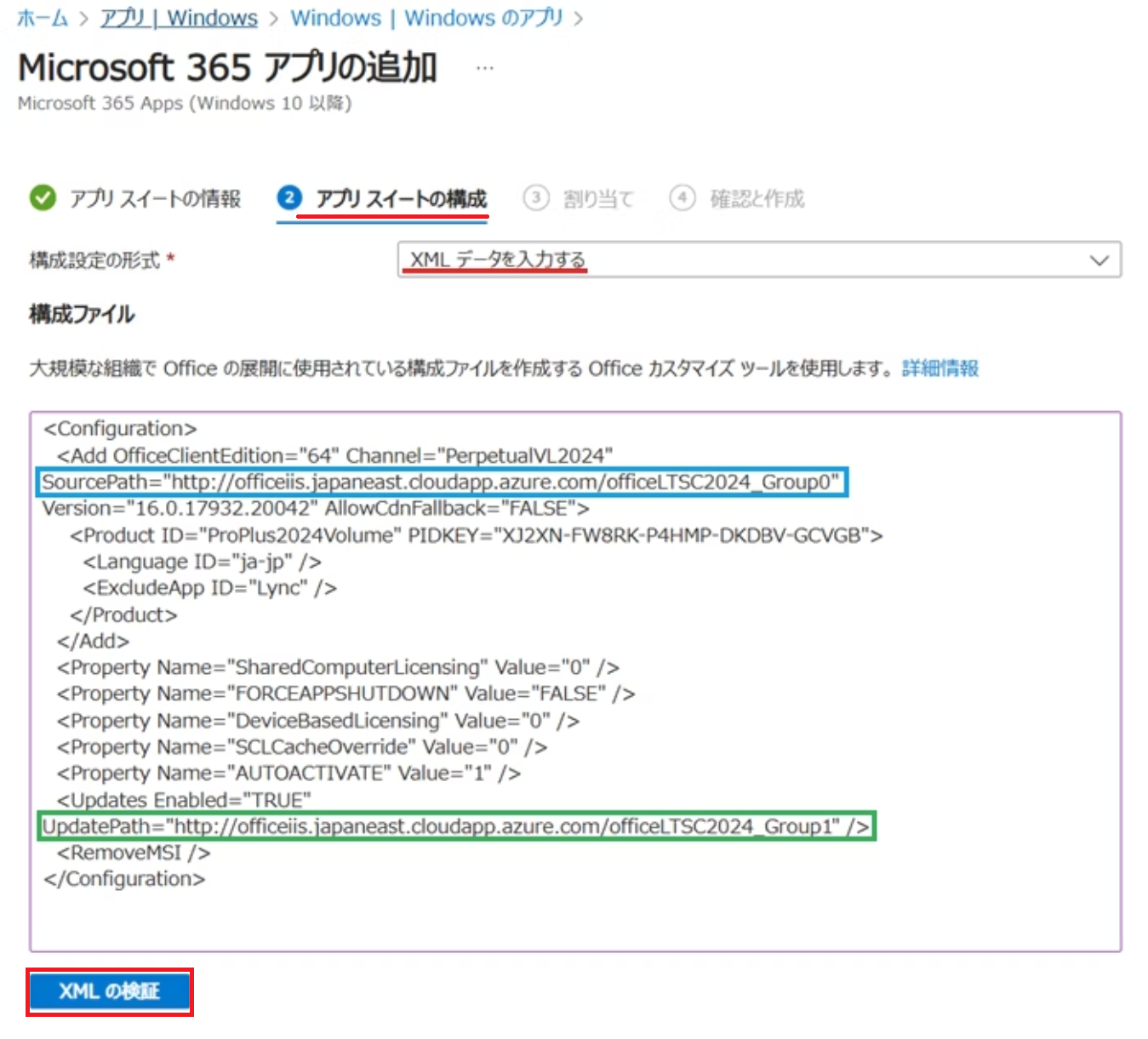Click the SharedComputerLicensing property line

(338, 667)
